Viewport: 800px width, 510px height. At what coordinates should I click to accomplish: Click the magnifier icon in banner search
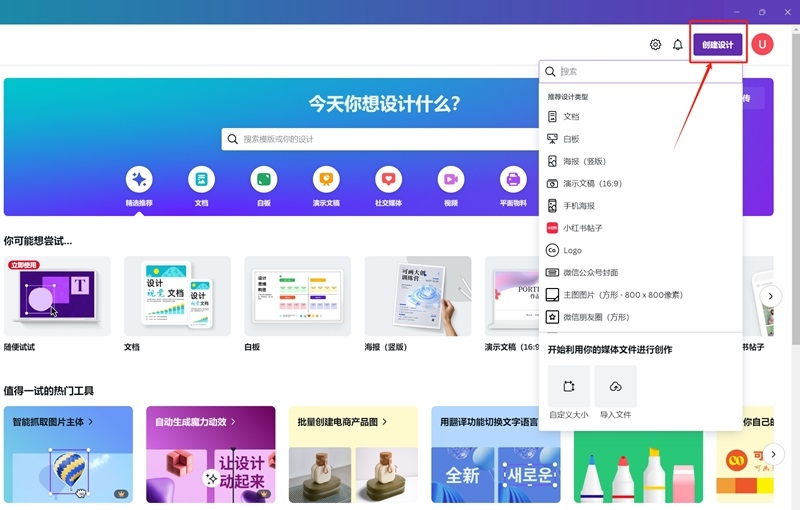coord(233,139)
